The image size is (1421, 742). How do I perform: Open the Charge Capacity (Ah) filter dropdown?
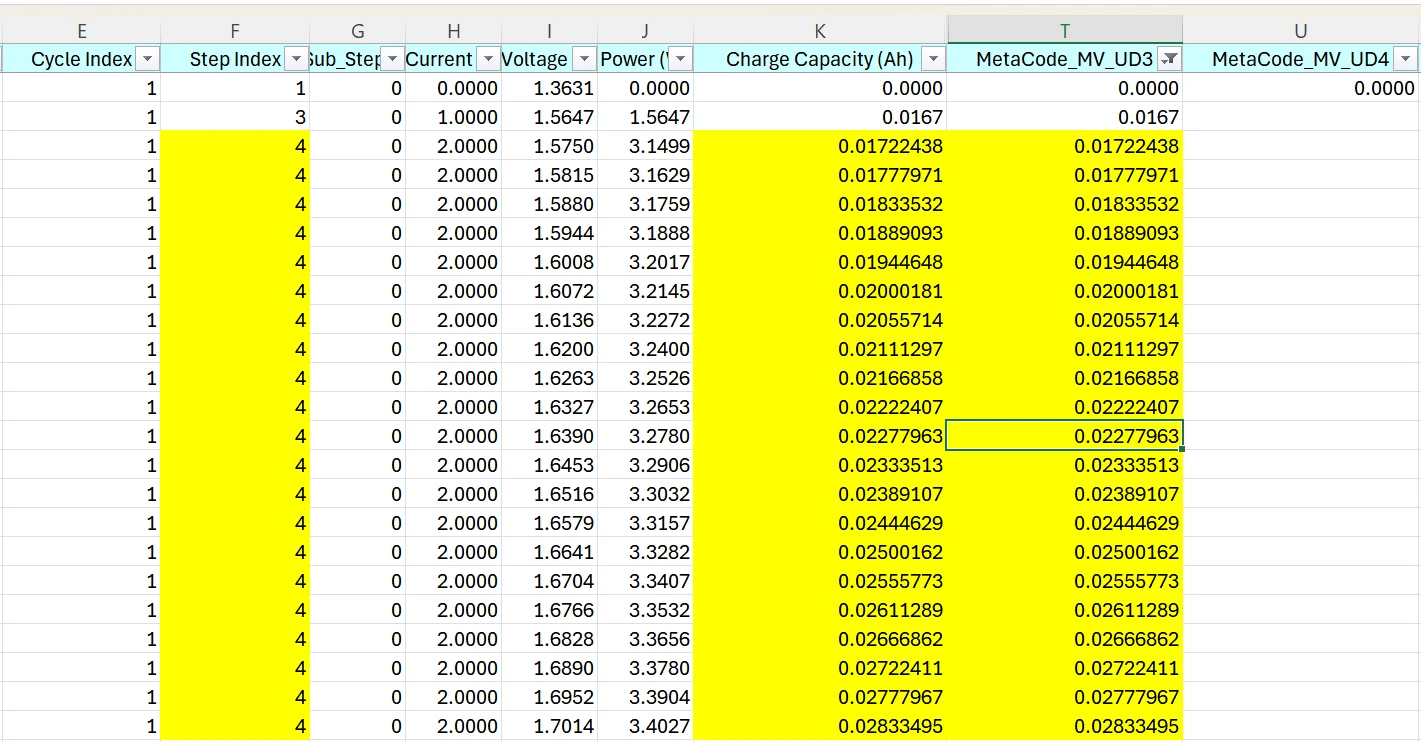coord(932,59)
